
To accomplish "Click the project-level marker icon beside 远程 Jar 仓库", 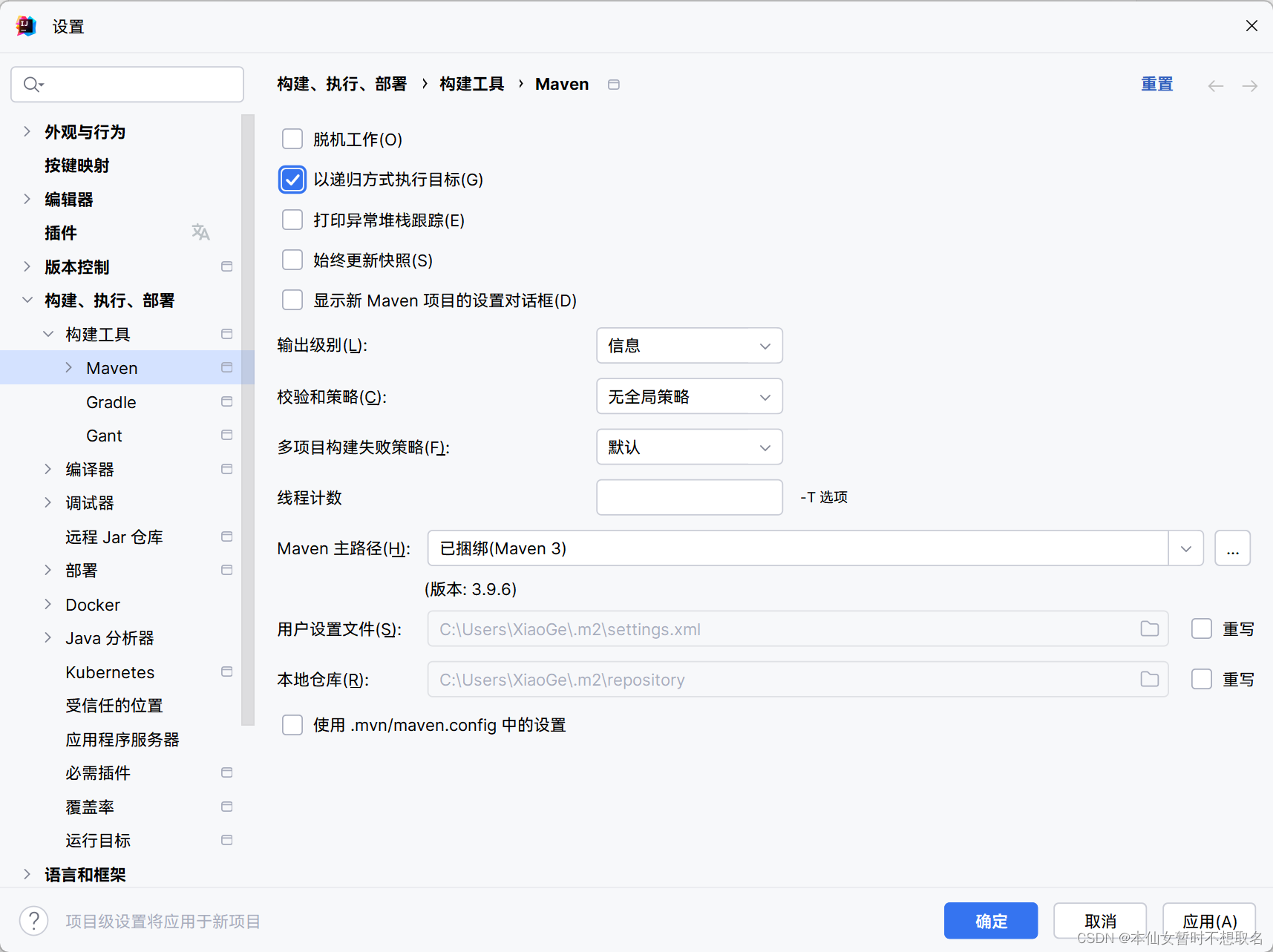I will click(227, 536).
